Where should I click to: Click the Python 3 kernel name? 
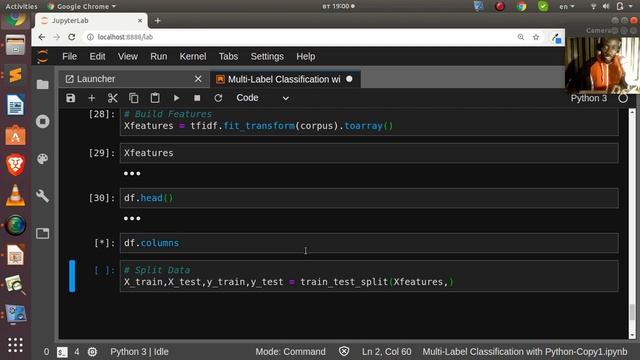click(x=589, y=98)
